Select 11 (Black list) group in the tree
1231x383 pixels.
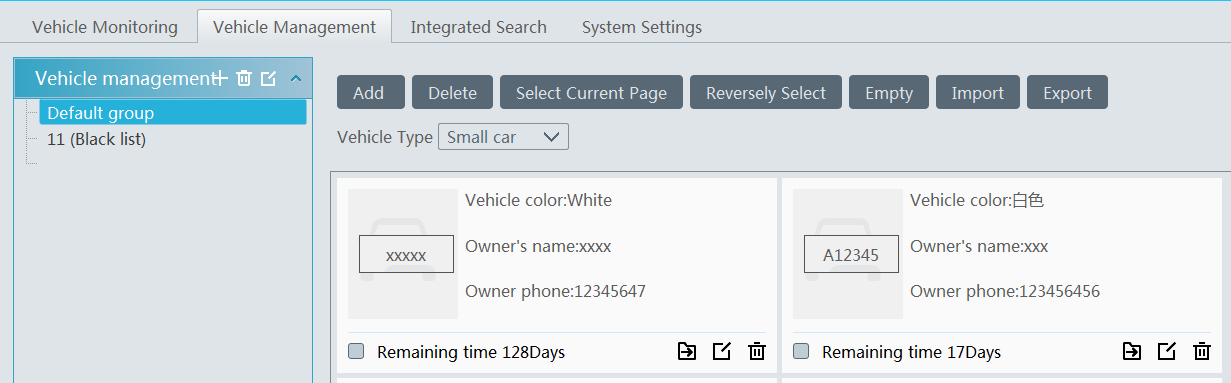point(97,139)
